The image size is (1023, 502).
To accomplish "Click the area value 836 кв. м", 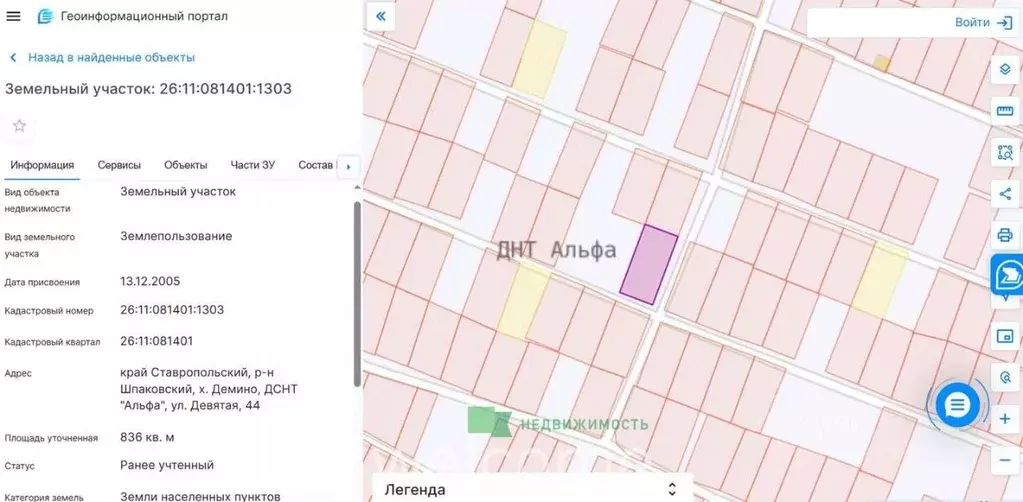I will 147,437.
